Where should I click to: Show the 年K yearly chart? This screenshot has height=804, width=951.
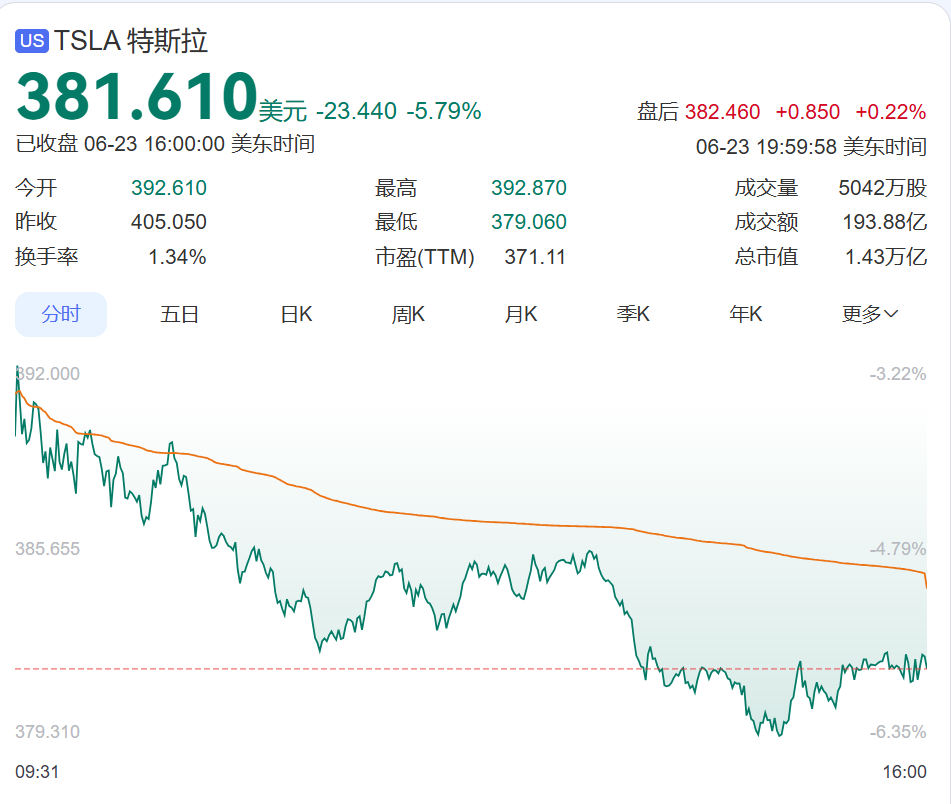pyautogui.click(x=746, y=314)
